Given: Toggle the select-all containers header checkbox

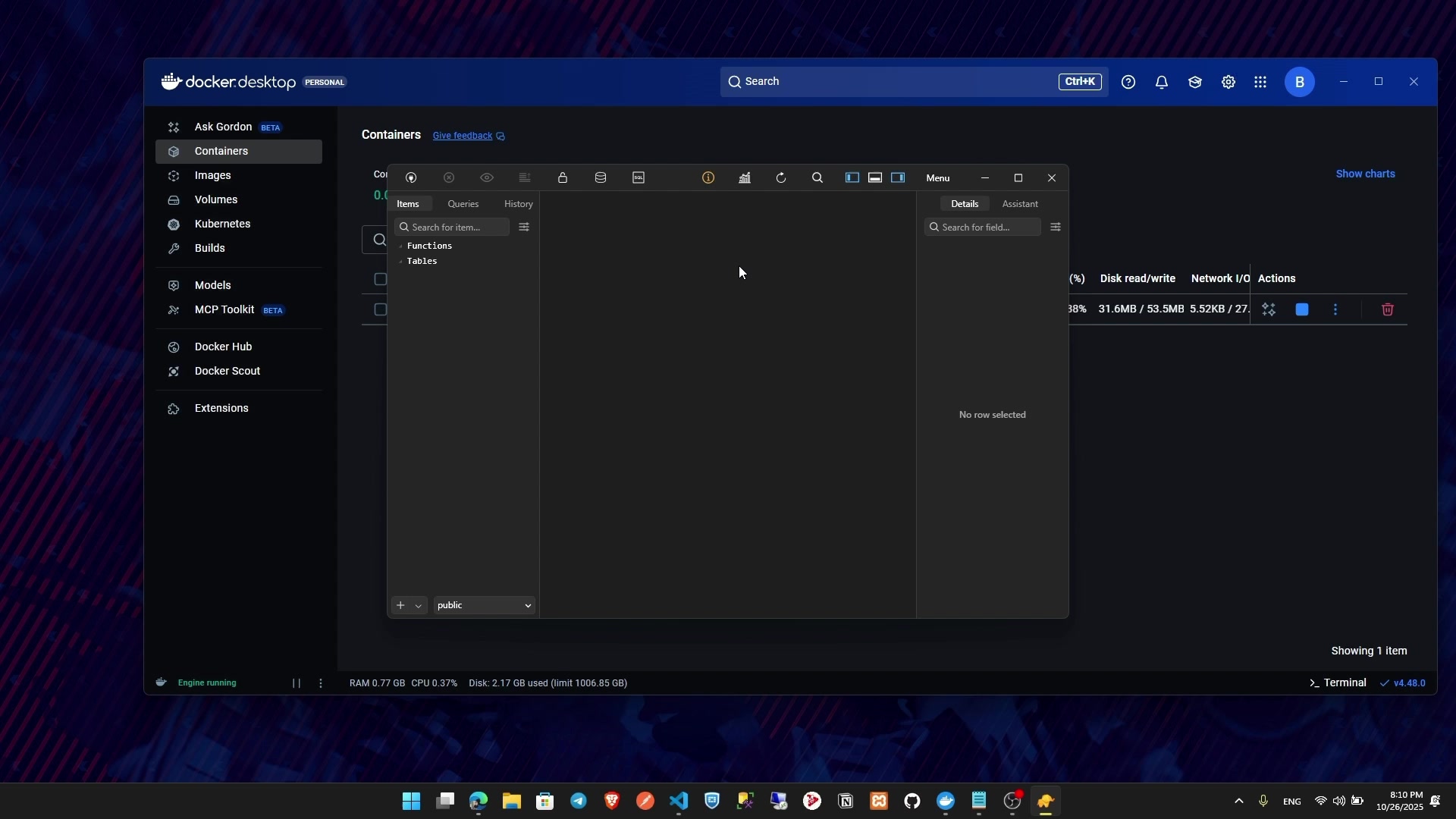Looking at the screenshot, I should (381, 279).
